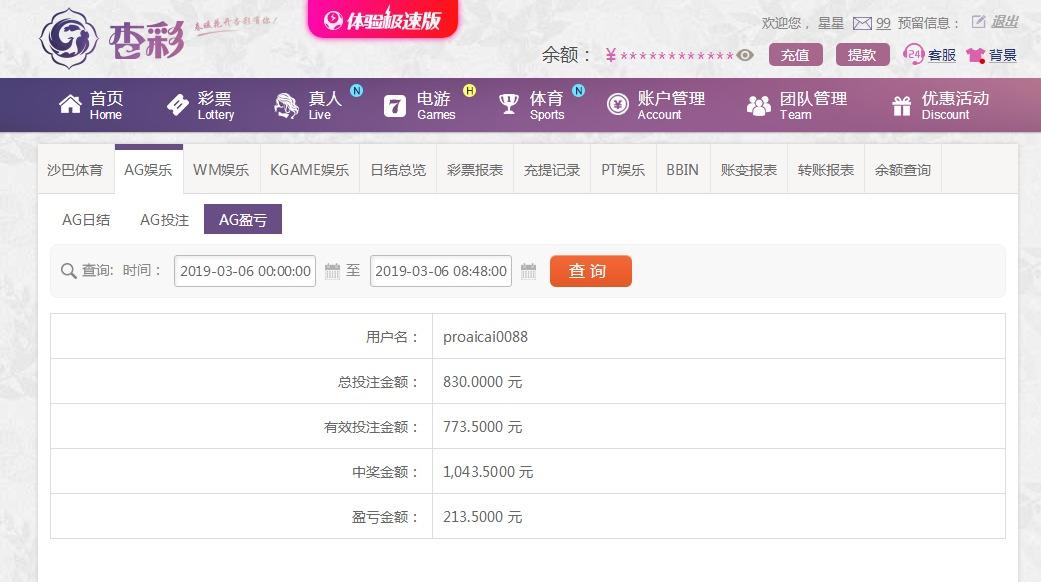The width and height of the screenshot is (1041, 582).
Task: Open 体育 Sports trophy icon
Action: click(x=509, y=104)
